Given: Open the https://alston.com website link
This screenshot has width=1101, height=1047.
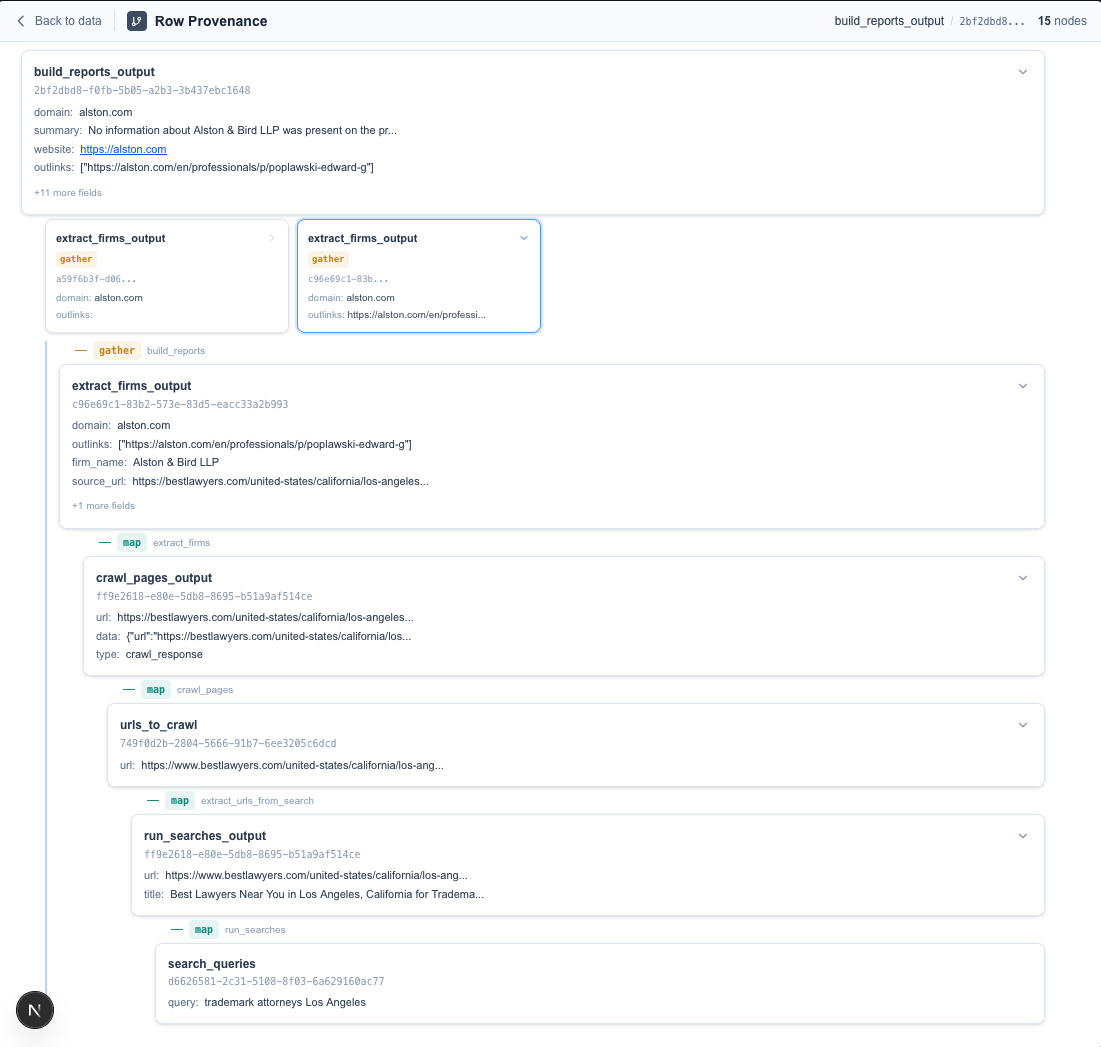Looking at the screenshot, I should pos(123,150).
